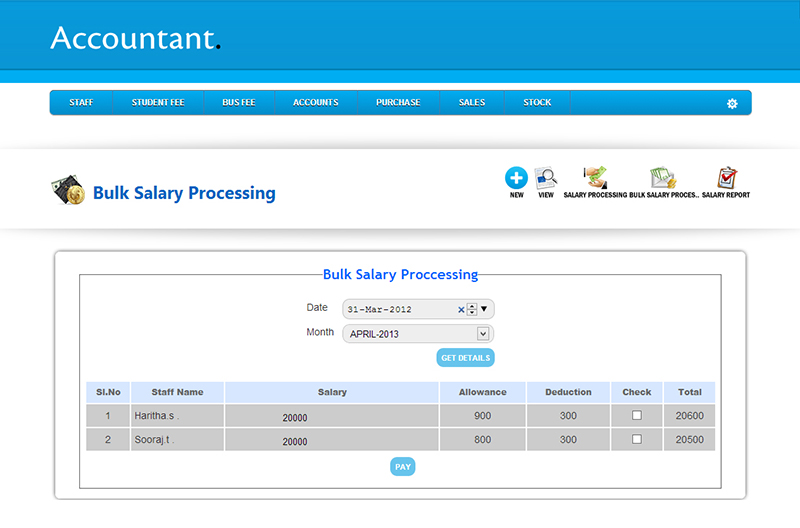Open the settings gear icon
Image resolution: width=800 pixels, height=528 pixels.
click(x=732, y=103)
